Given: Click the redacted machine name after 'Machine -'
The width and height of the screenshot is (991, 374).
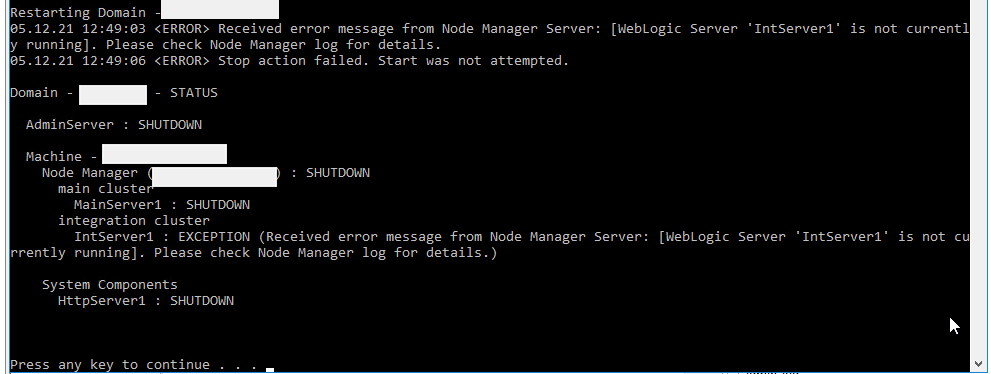Looking at the screenshot, I should 164,154.
